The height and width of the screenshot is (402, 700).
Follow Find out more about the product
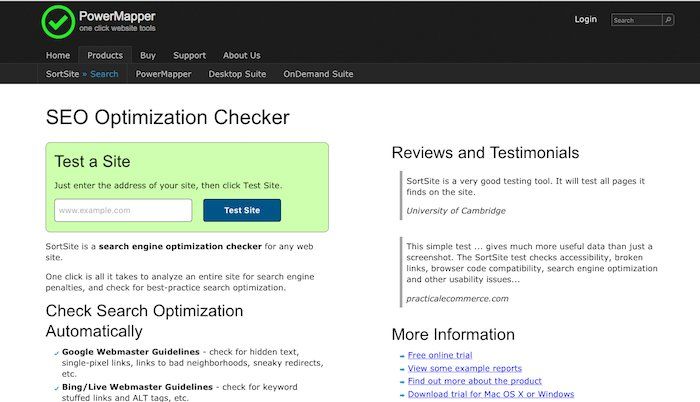[x=475, y=381]
